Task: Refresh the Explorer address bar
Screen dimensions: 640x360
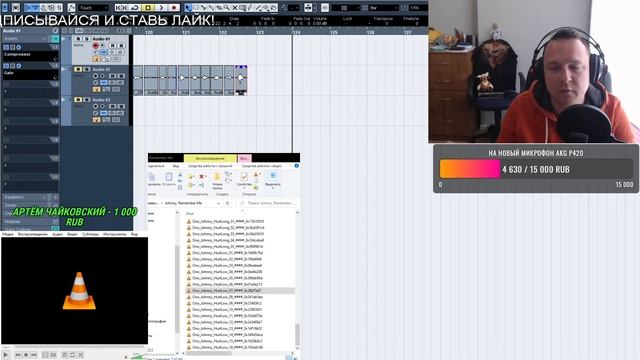Action: click(x=228, y=203)
